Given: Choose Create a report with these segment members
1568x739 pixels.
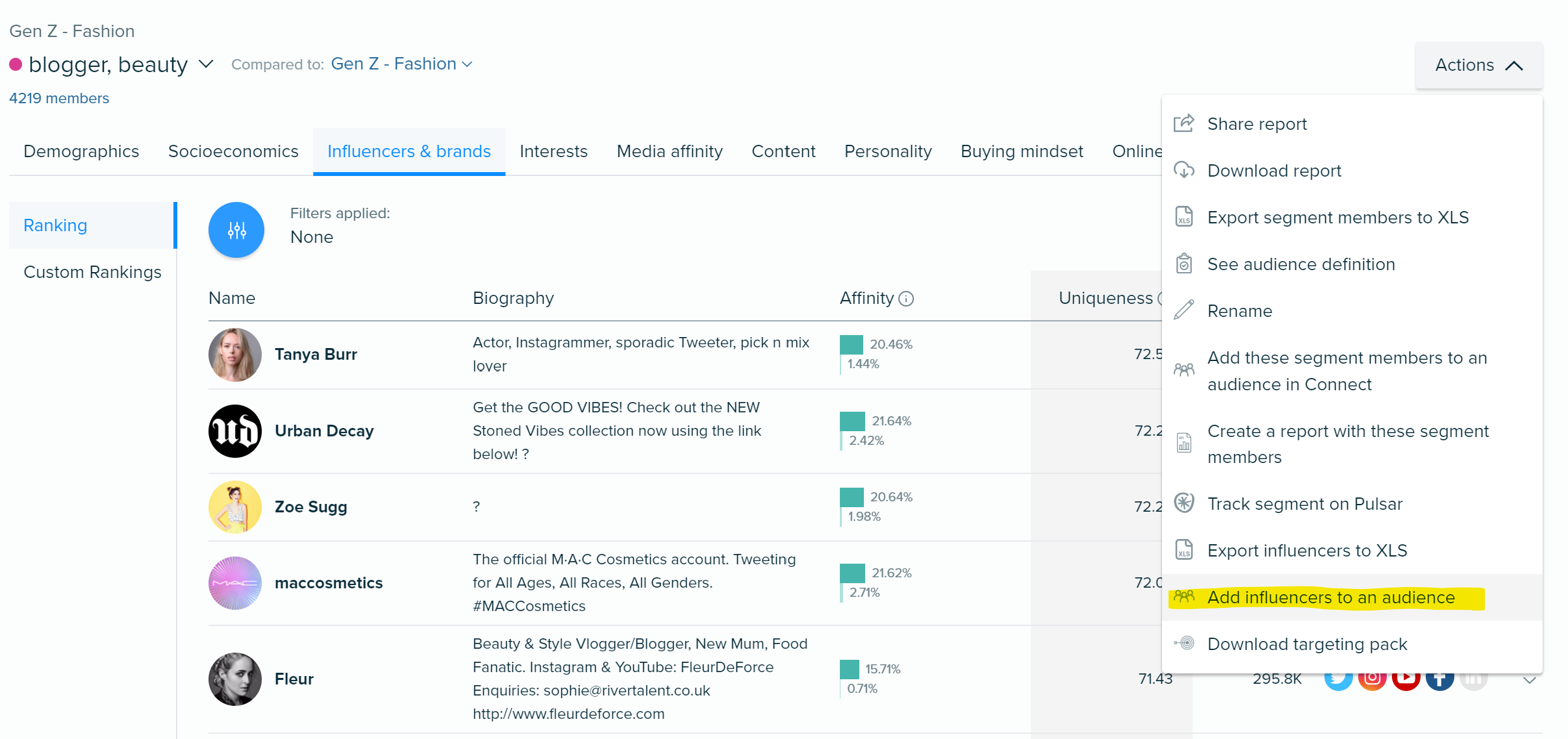Looking at the screenshot, I should (x=1352, y=444).
